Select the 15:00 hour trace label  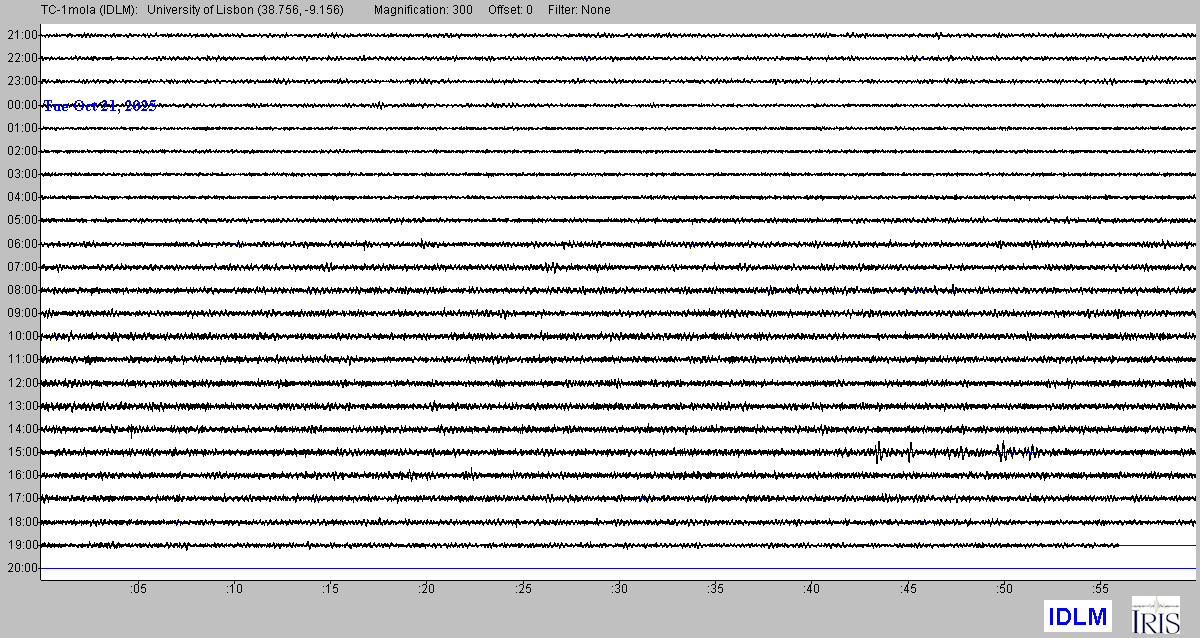22,452
